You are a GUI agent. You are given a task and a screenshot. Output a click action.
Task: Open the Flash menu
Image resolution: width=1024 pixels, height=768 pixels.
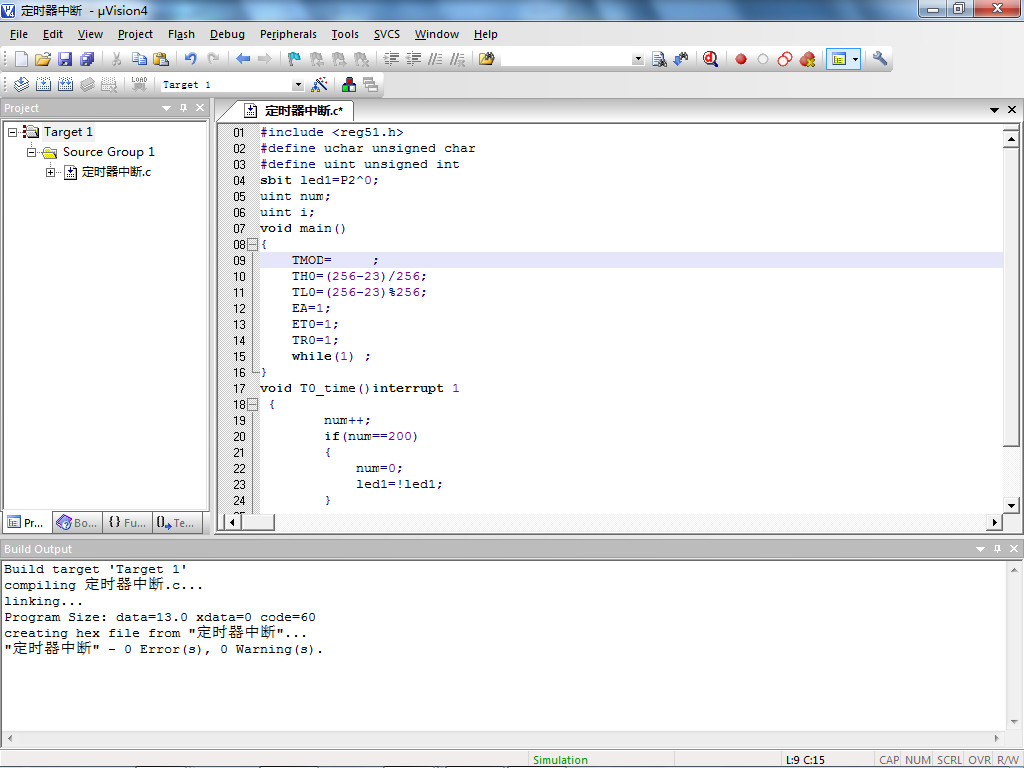181,34
